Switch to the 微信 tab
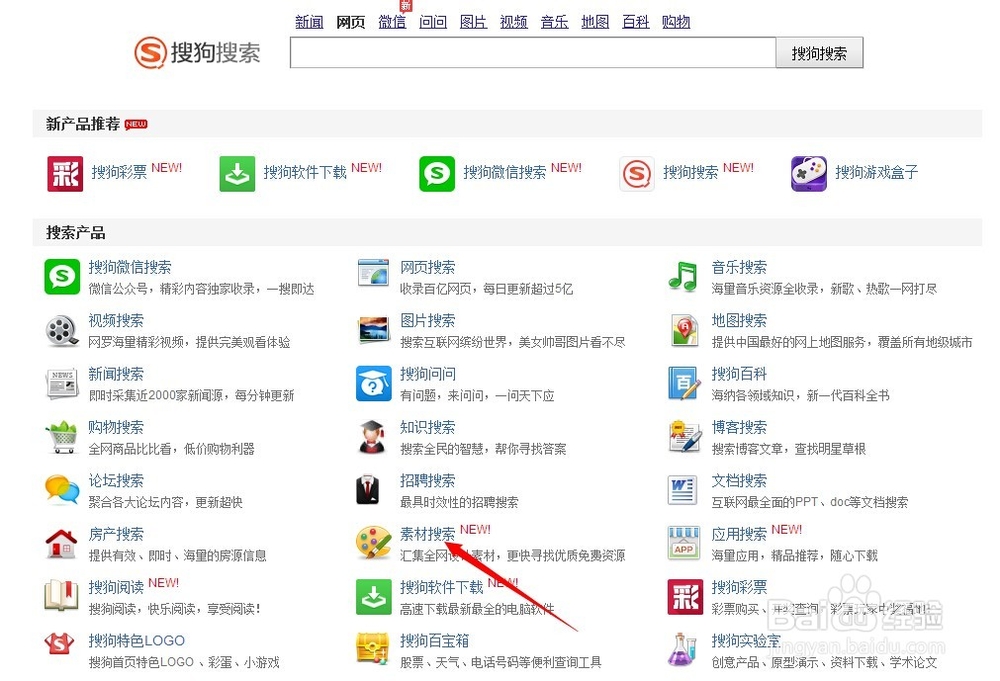This screenshot has height=681, width=1000. point(392,22)
